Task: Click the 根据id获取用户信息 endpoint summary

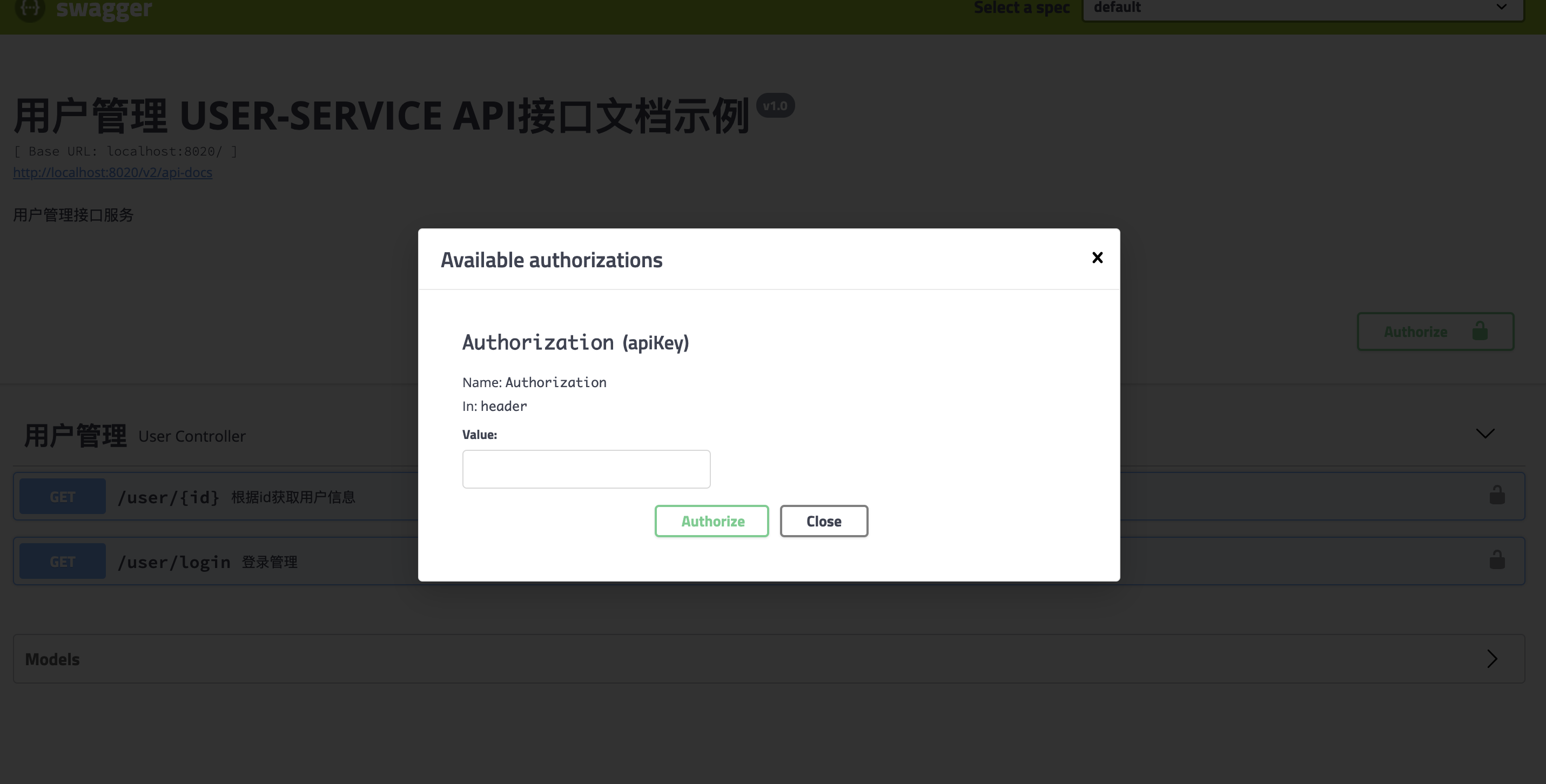Action: [293, 497]
